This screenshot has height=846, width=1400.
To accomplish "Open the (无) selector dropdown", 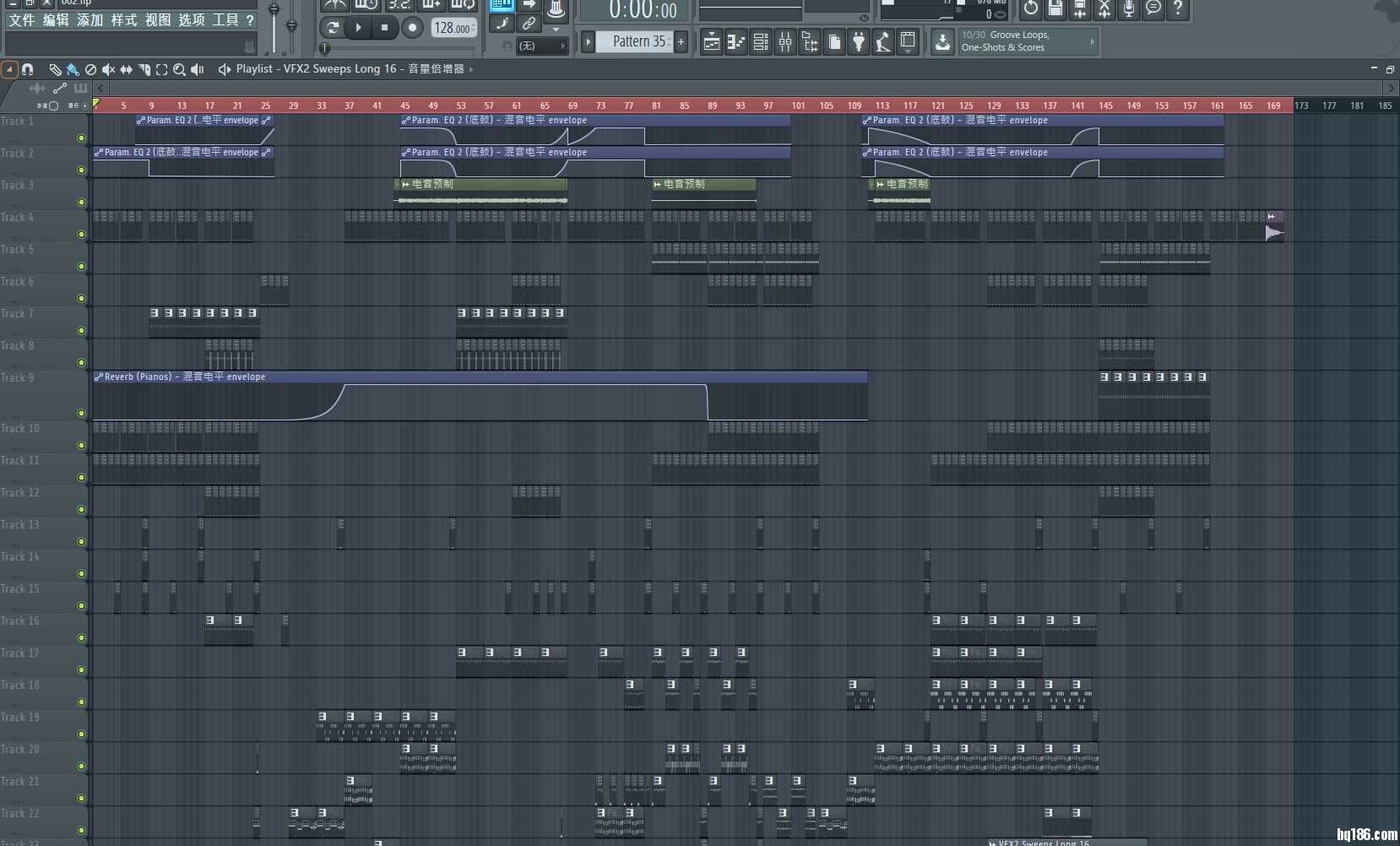I will [540, 46].
